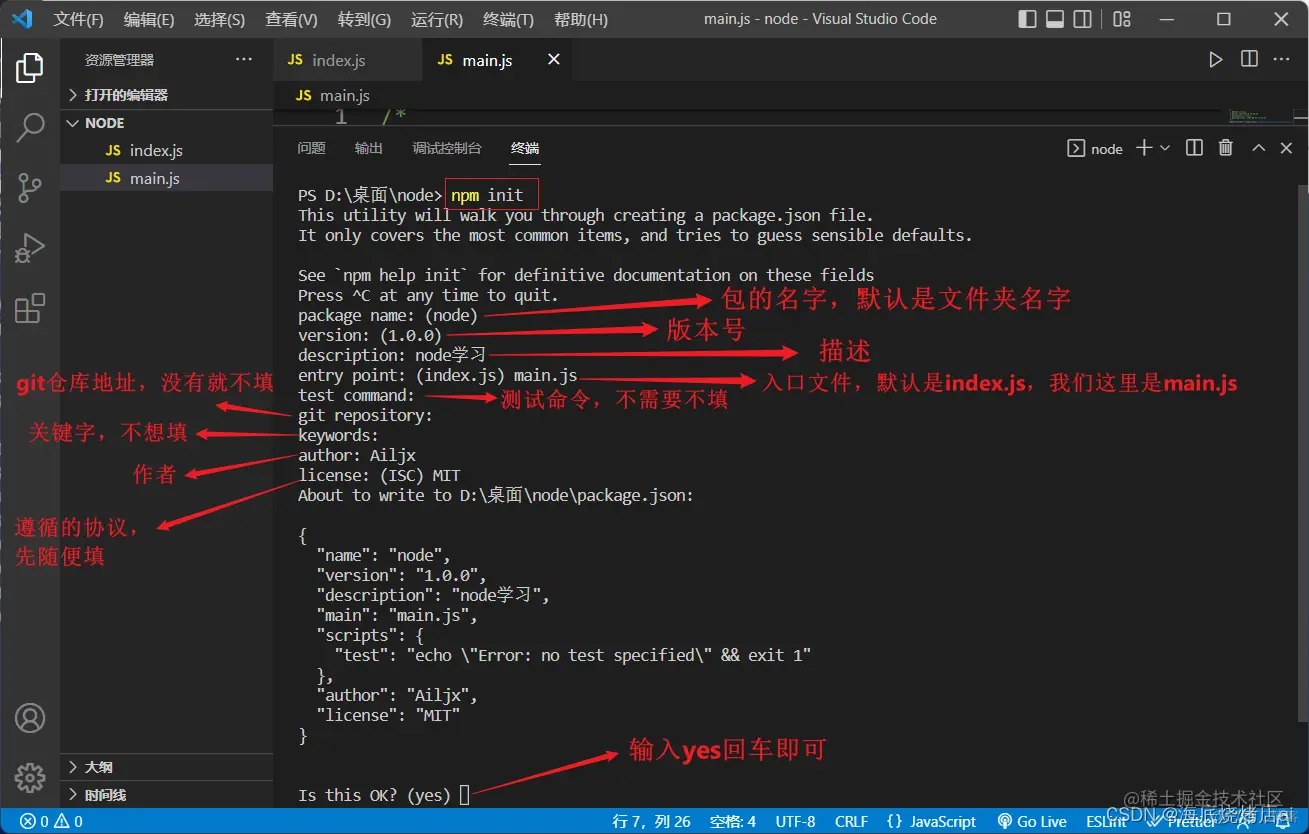The width and height of the screenshot is (1309, 834).
Task: Change encoding via UTF-8 status item
Action: point(796,821)
